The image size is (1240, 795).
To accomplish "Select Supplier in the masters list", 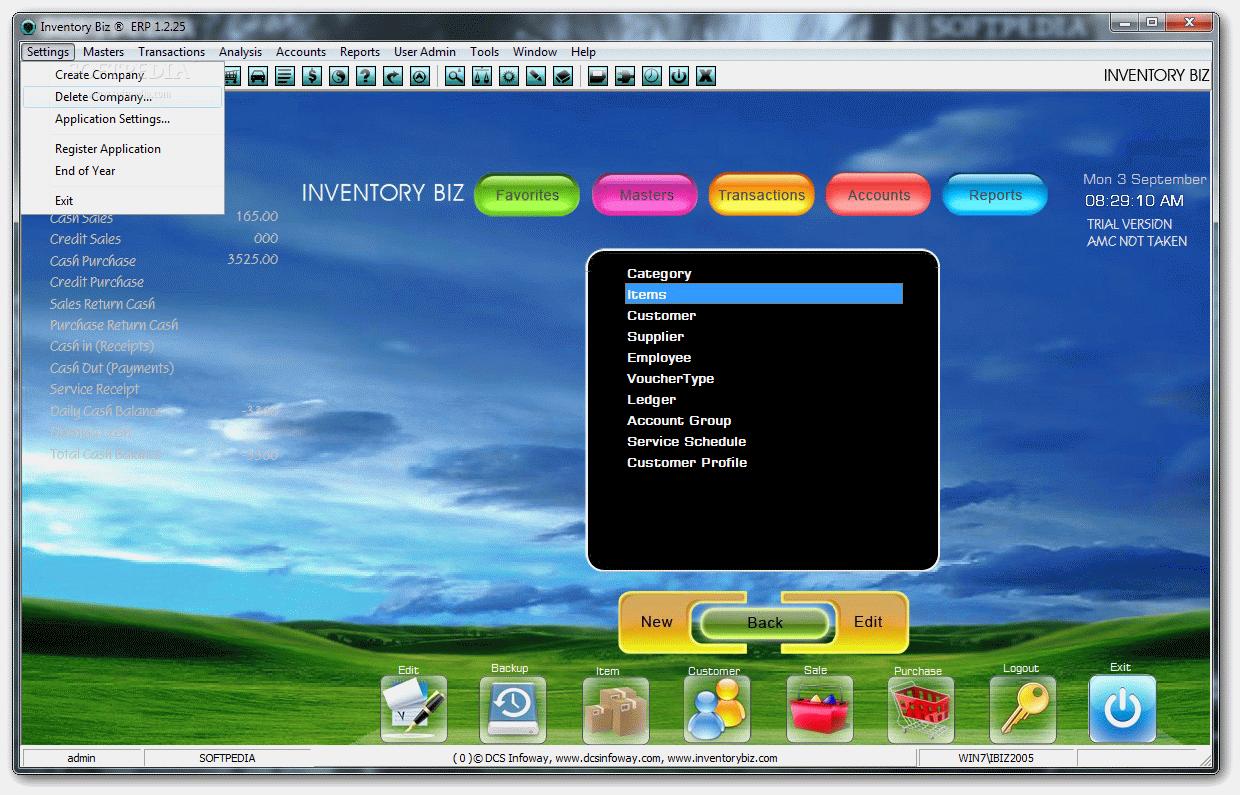I will (764, 337).
